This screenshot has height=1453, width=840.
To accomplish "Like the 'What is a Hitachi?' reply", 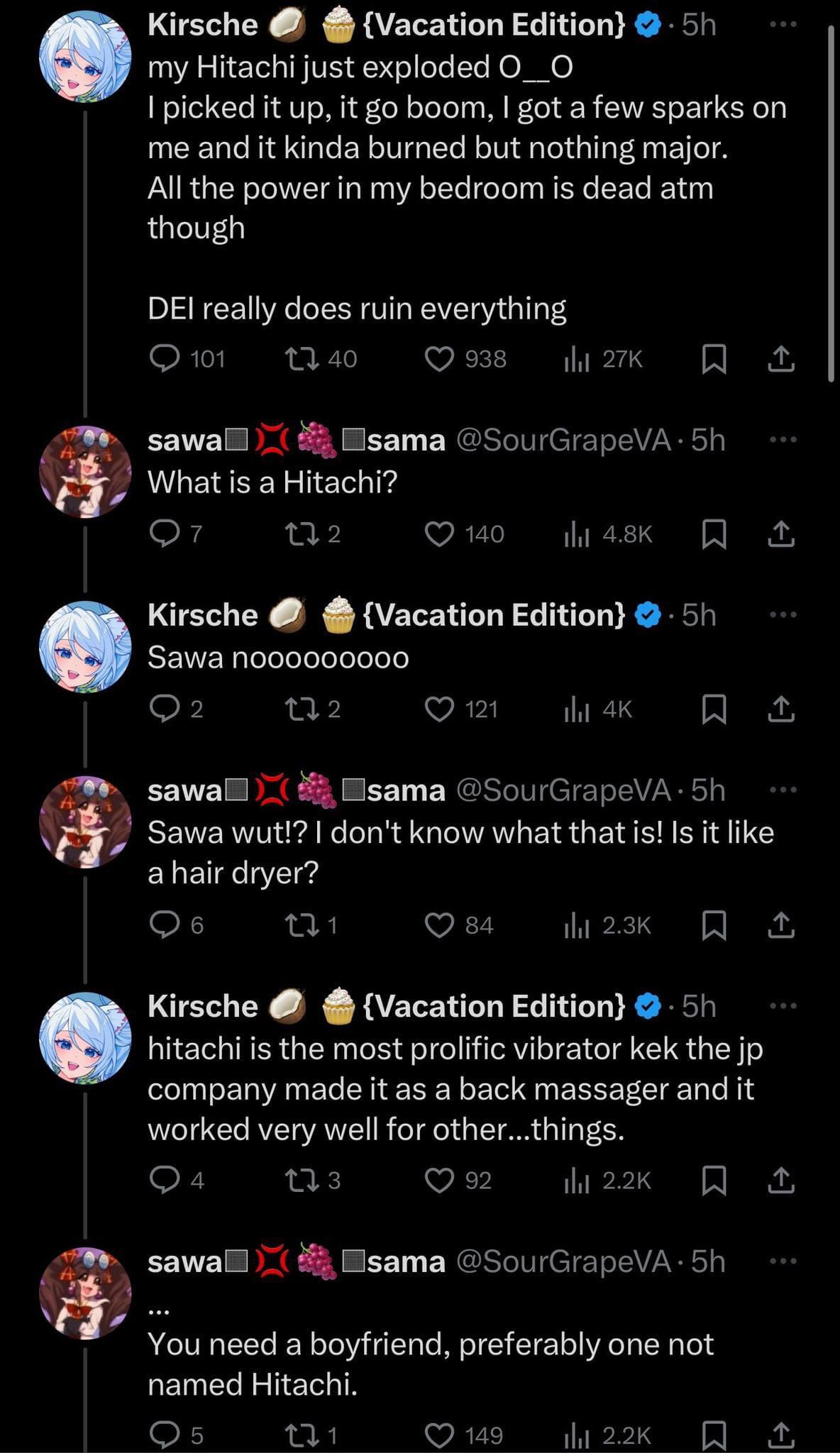I will click(x=439, y=534).
